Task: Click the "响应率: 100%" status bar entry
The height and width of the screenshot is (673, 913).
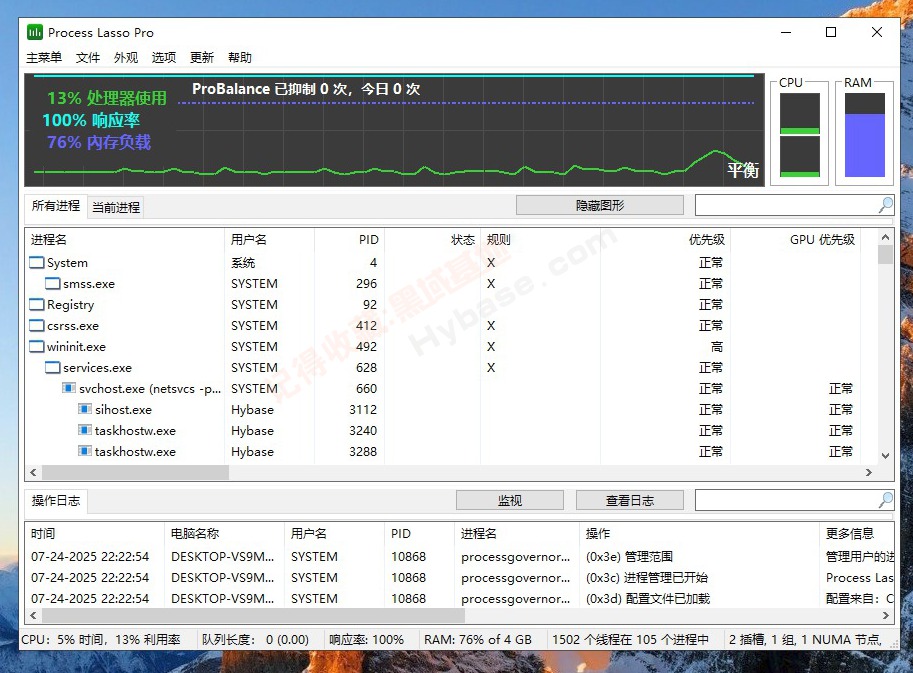Action: click(x=366, y=640)
